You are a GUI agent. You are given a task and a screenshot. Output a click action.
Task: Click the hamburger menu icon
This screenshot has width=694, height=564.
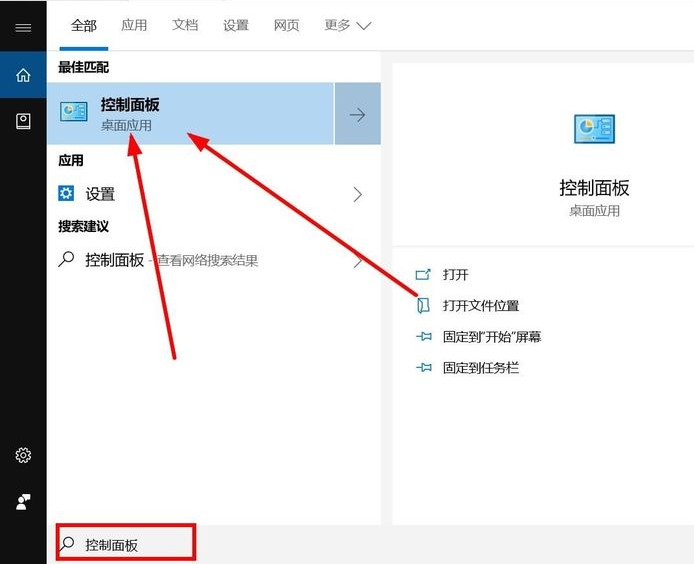23,27
